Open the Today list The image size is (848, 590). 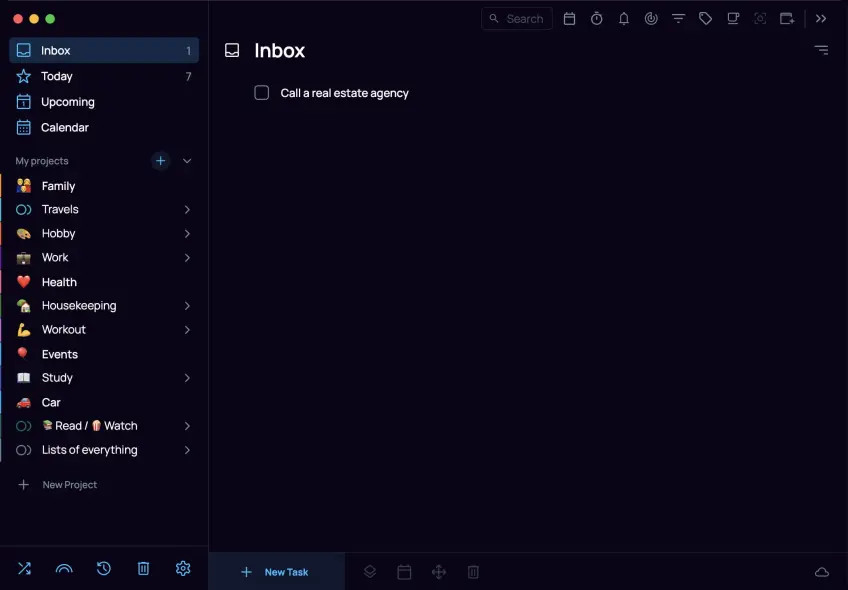57,77
